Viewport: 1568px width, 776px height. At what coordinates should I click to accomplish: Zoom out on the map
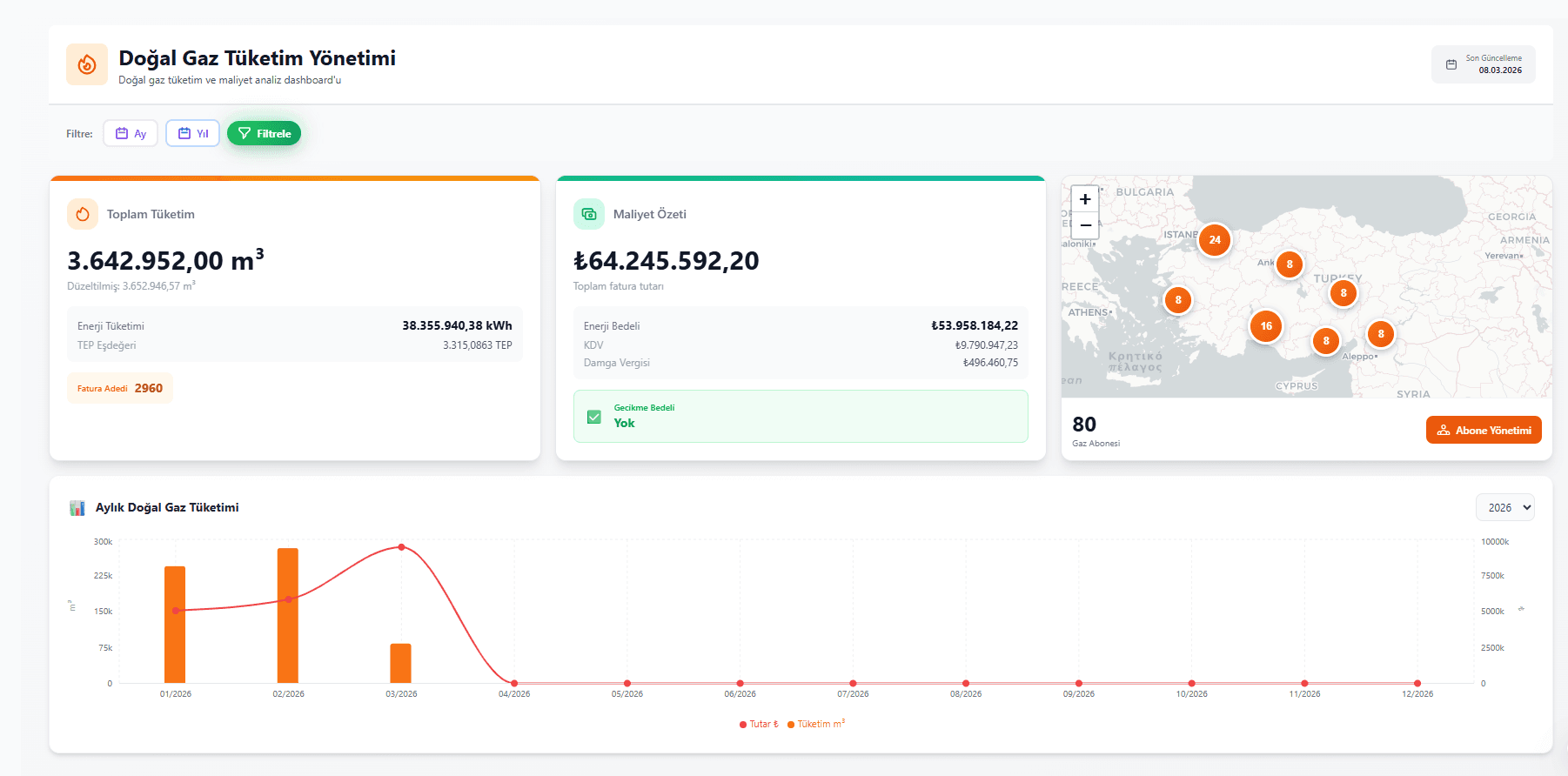pos(1084,225)
